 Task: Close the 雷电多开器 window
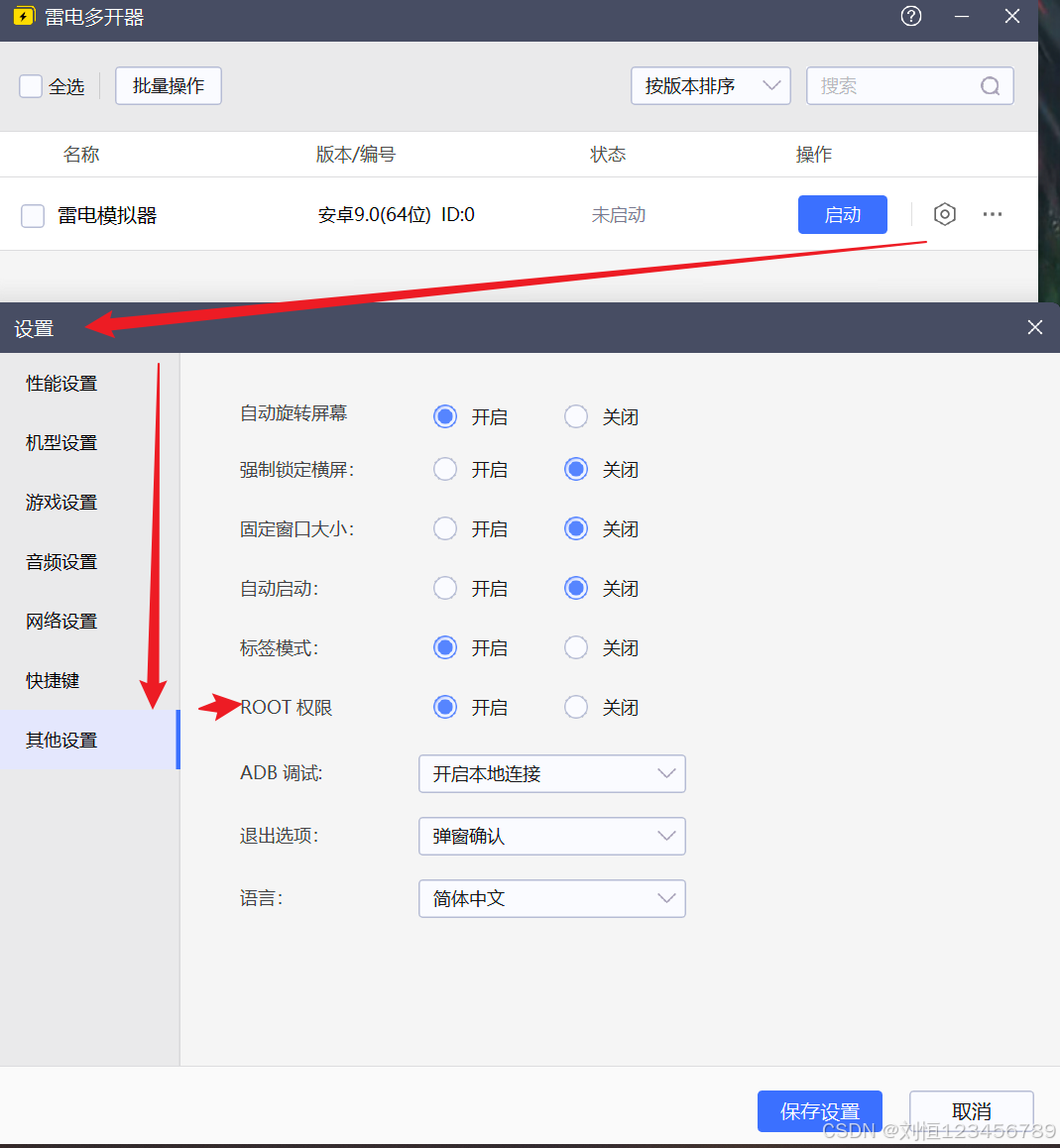point(1012,16)
